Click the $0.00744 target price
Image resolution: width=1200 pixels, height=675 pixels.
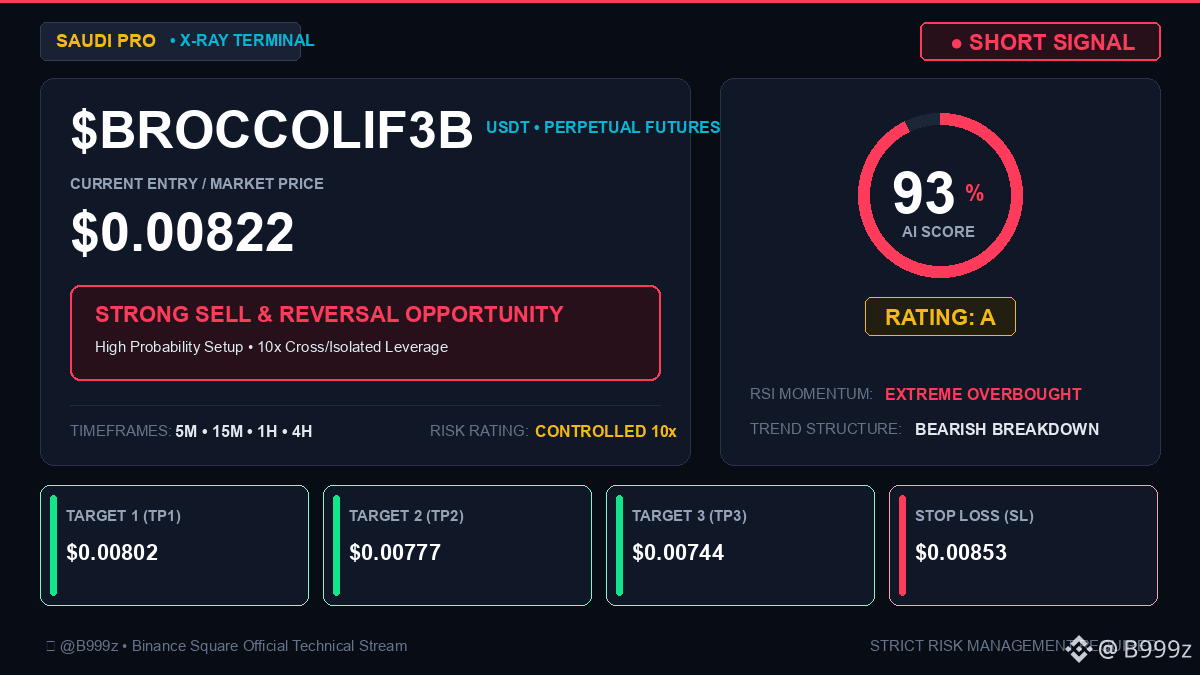pos(678,552)
